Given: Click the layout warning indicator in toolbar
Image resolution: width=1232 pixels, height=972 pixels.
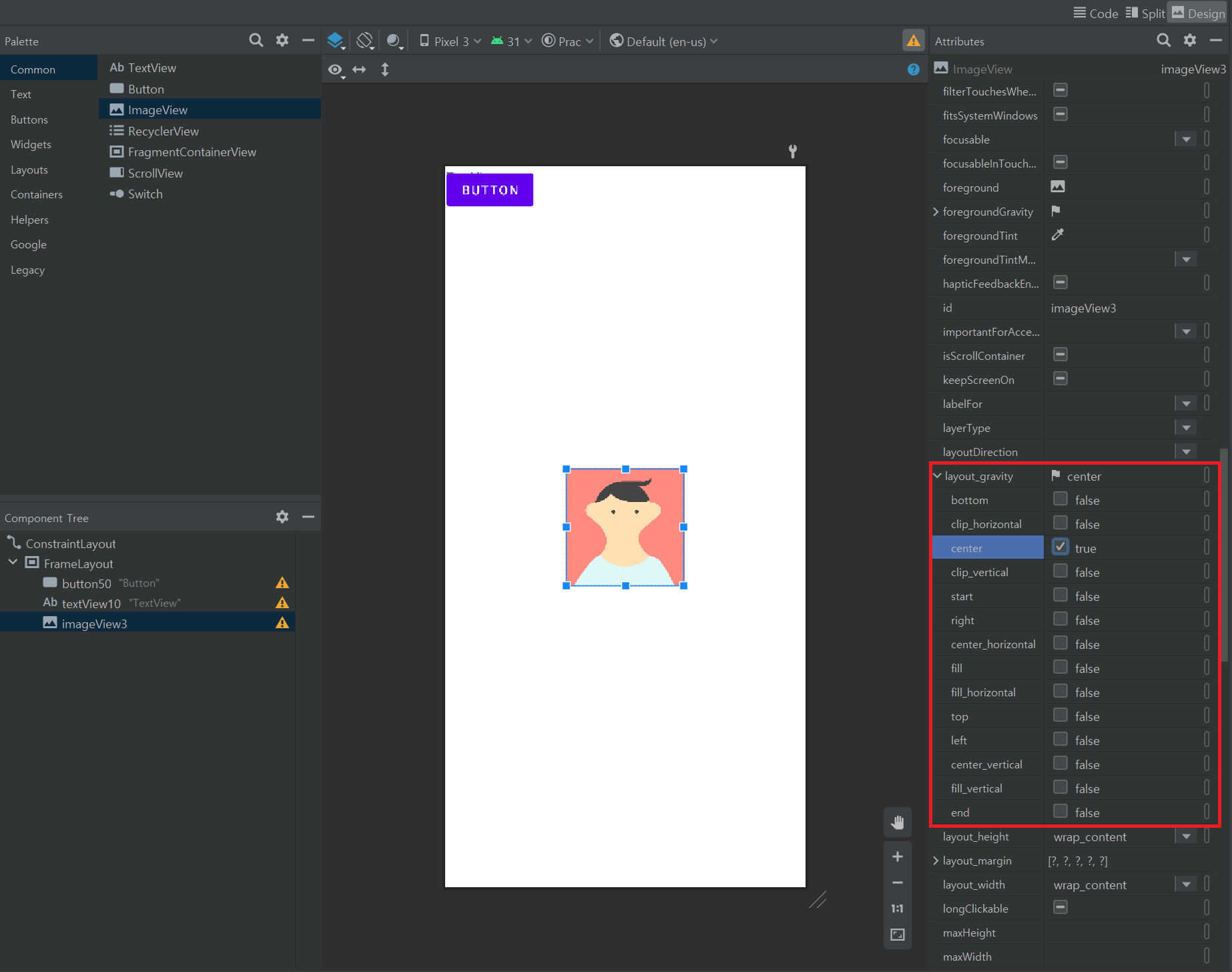Looking at the screenshot, I should click(x=913, y=41).
